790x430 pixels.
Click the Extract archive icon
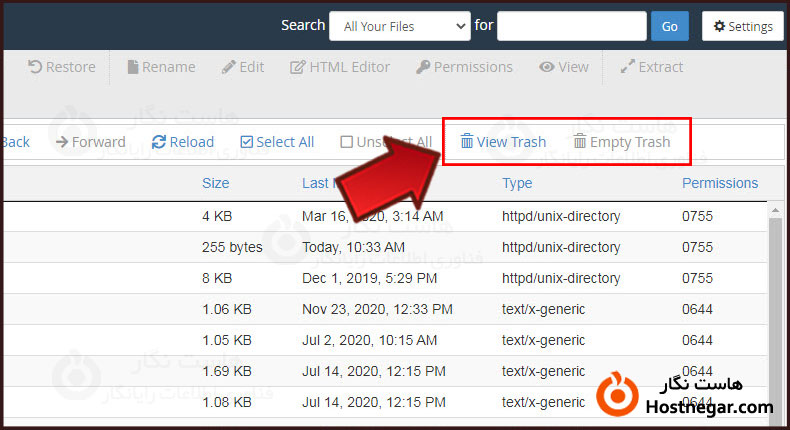click(x=628, y=67)
